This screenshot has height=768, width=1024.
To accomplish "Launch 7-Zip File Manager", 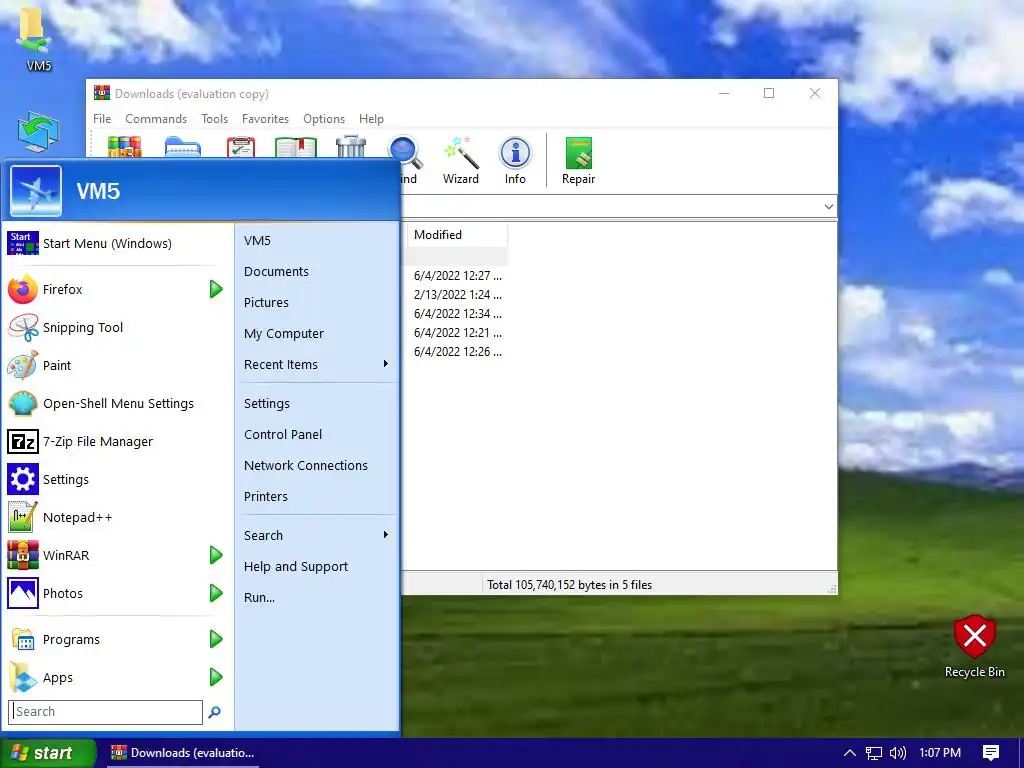I will tap(98, 441).
